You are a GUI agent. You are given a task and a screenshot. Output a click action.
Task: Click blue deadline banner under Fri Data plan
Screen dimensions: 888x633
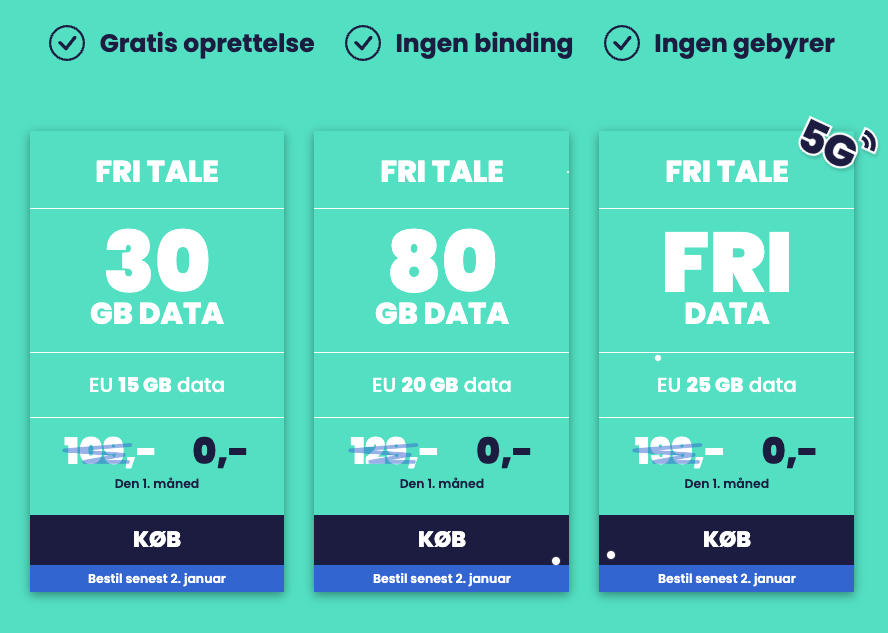point(727,579)
